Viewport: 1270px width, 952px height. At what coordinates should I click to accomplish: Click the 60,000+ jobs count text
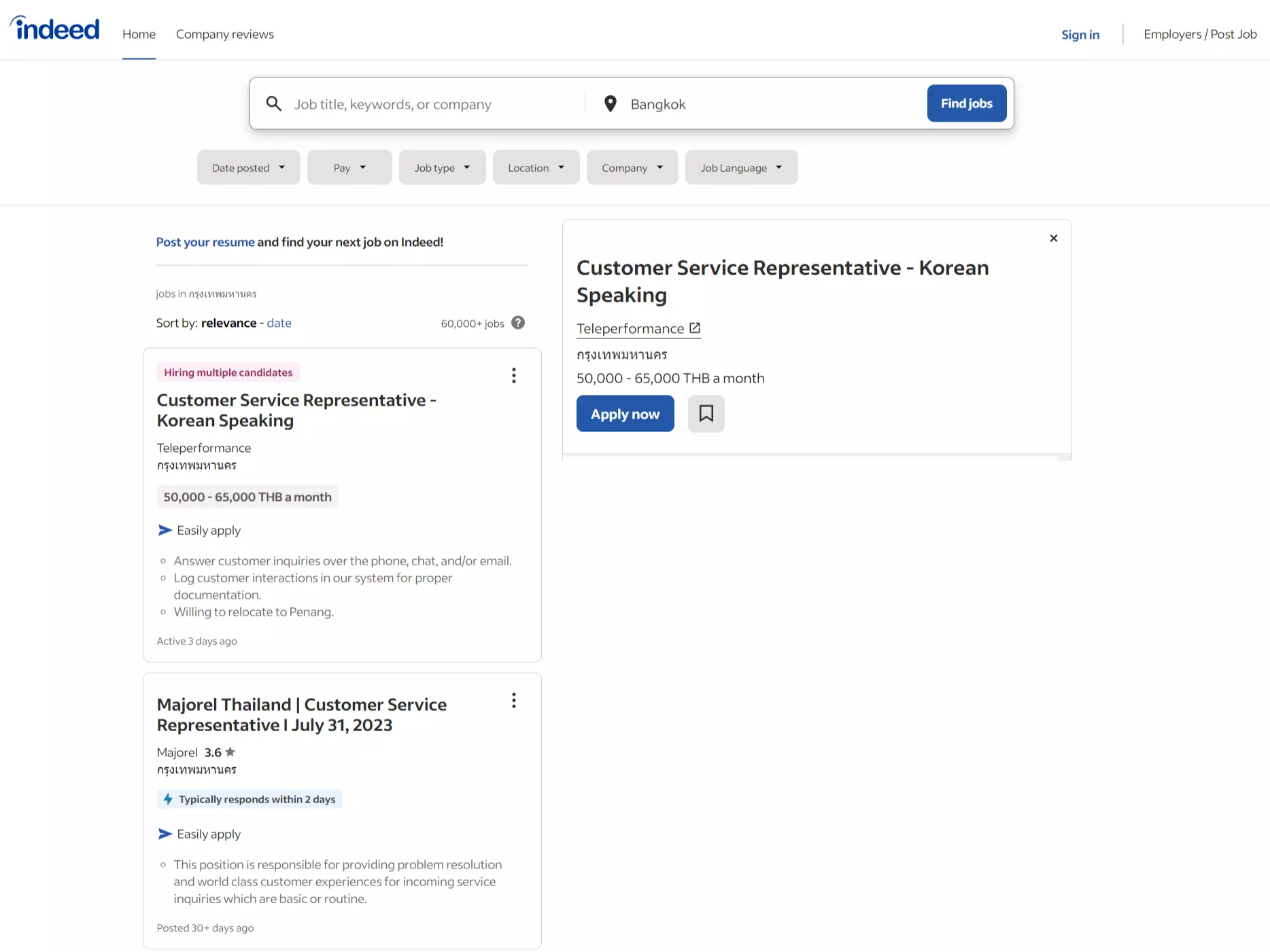point(473,323)
